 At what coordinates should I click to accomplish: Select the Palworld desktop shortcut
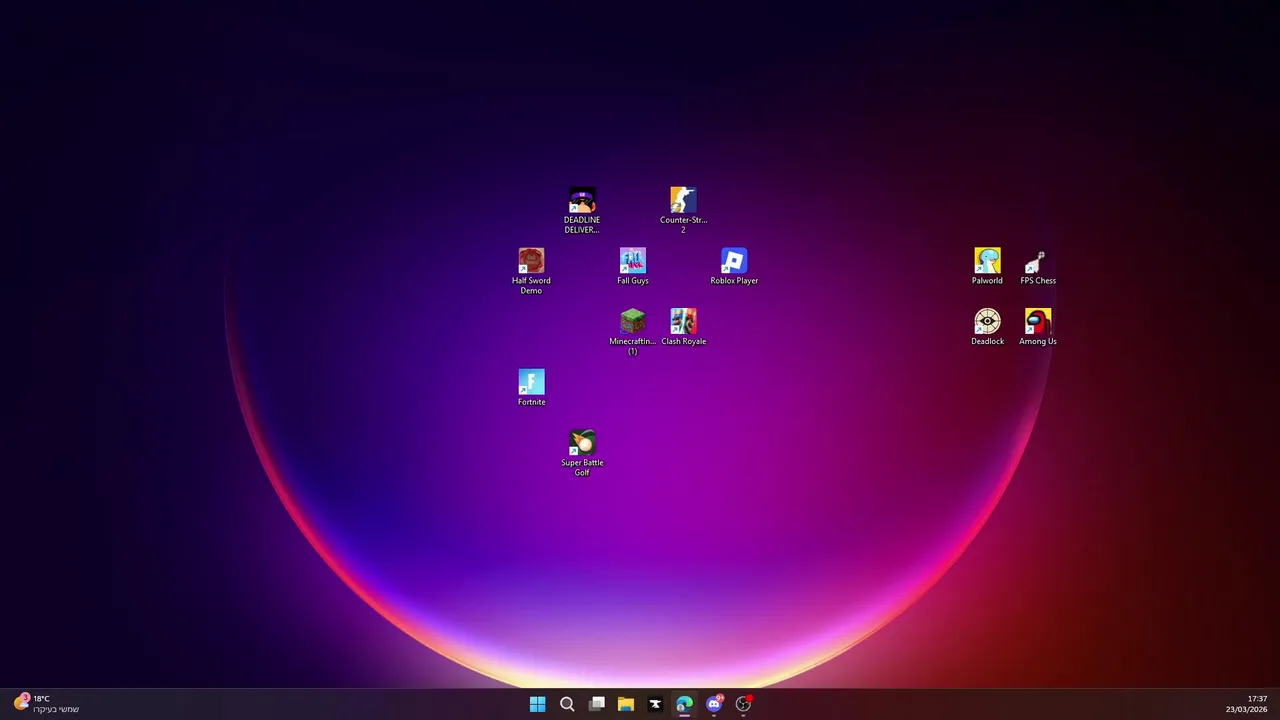987,267
